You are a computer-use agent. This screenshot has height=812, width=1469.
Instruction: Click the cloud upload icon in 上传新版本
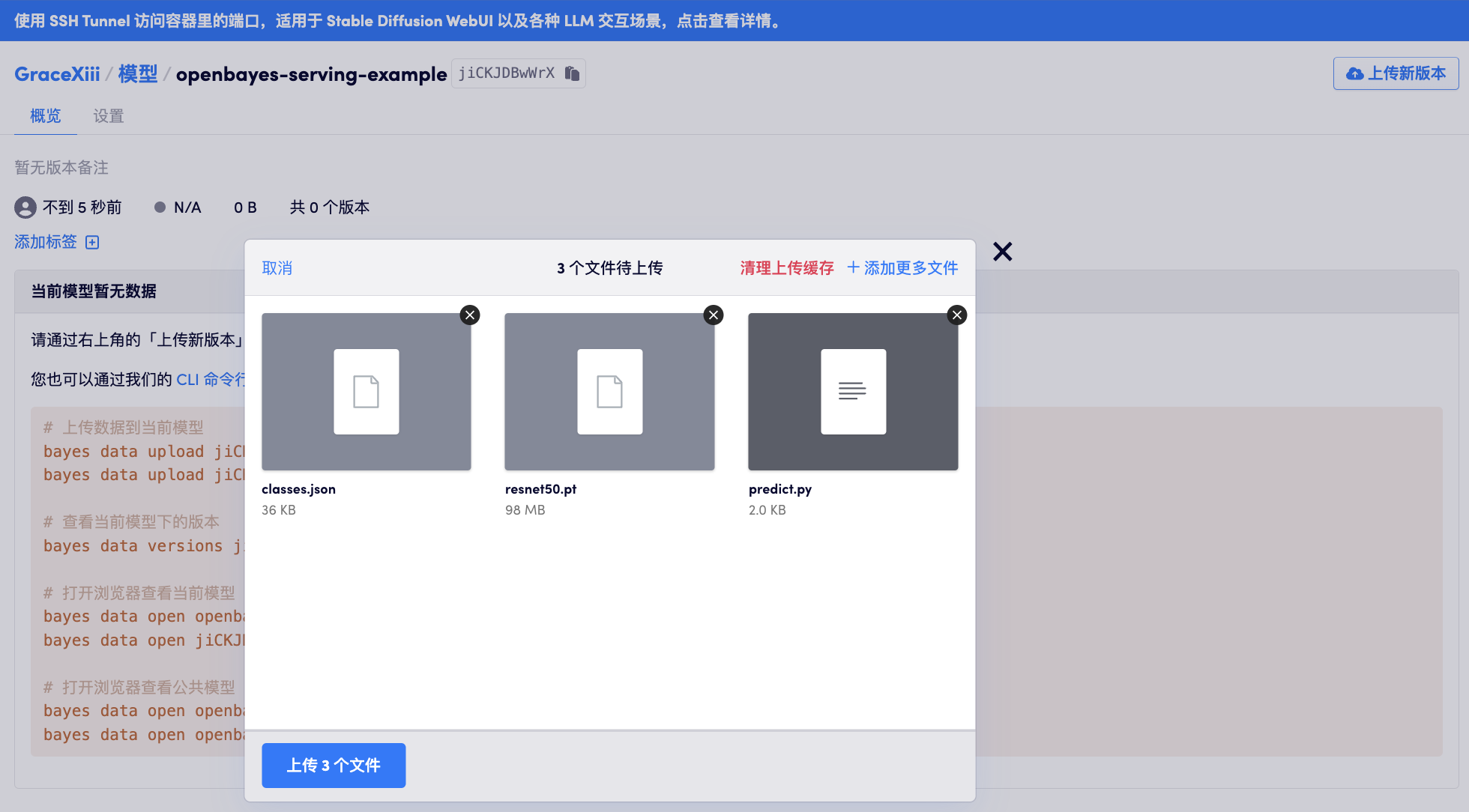pos(1354,73)
